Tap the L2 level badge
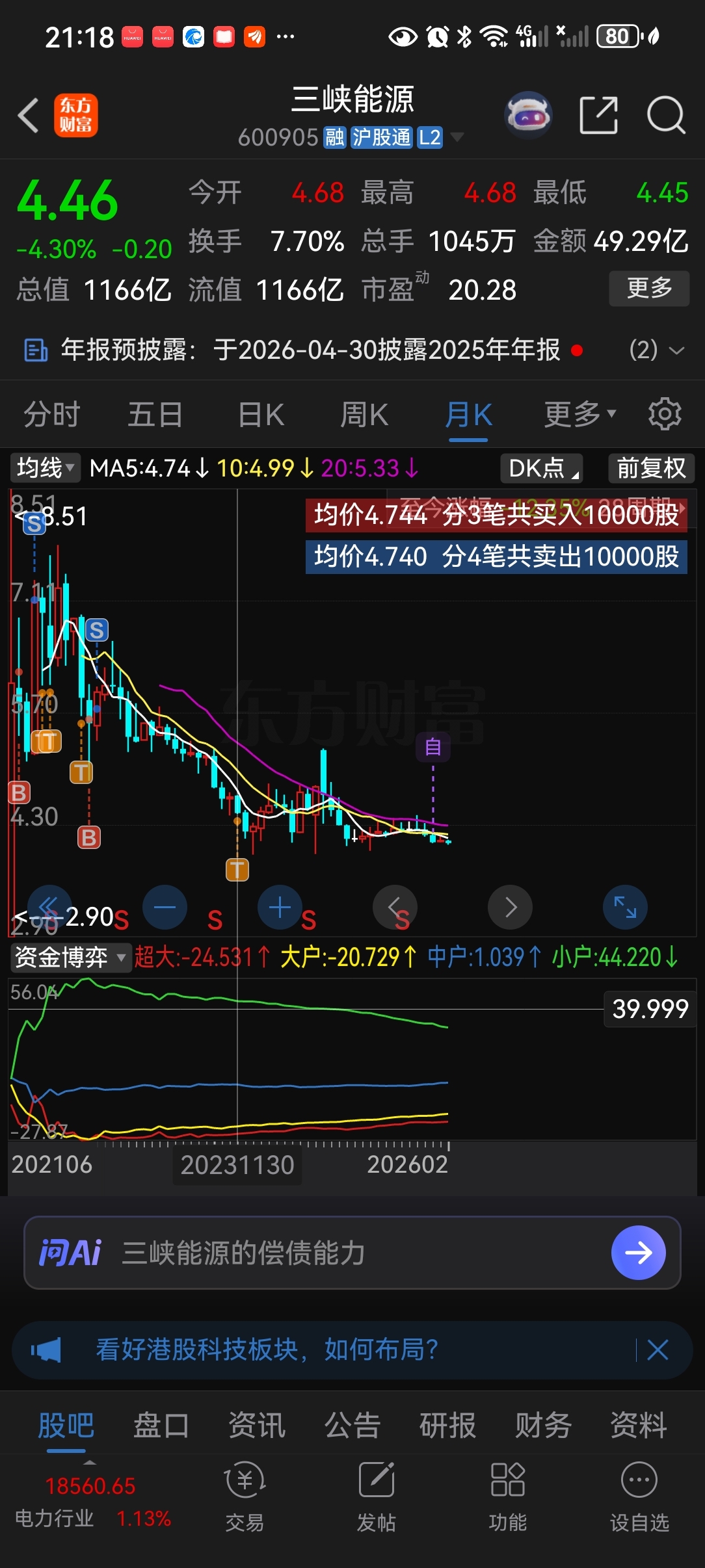This screenshot has width=705, height=1568. pyautogui.click(x=429, y=138)
